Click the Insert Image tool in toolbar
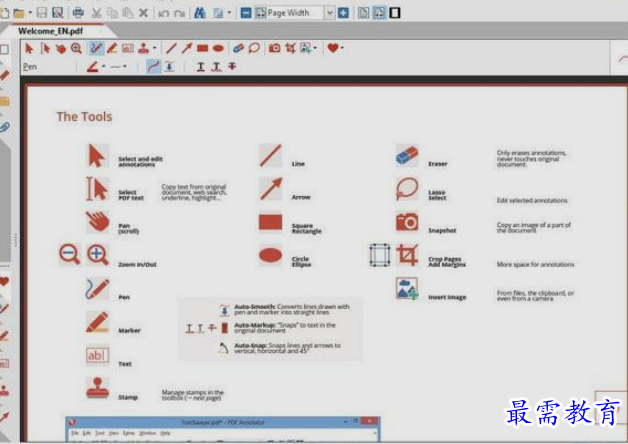Image resolution: width=628 pixels, height=444 pixels. [306, 48]
